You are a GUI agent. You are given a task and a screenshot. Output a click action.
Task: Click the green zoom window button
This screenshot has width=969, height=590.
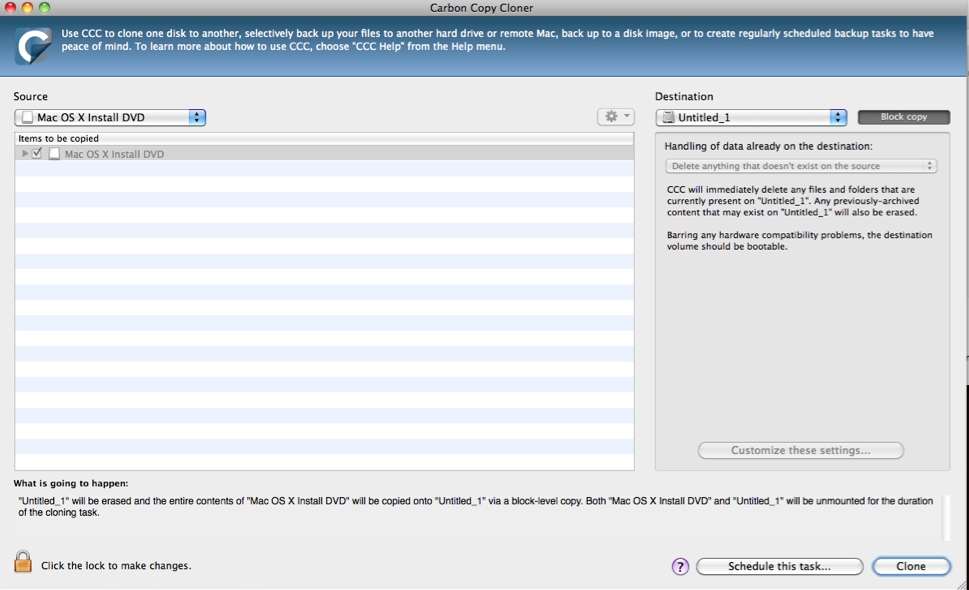tap(44, 7)
